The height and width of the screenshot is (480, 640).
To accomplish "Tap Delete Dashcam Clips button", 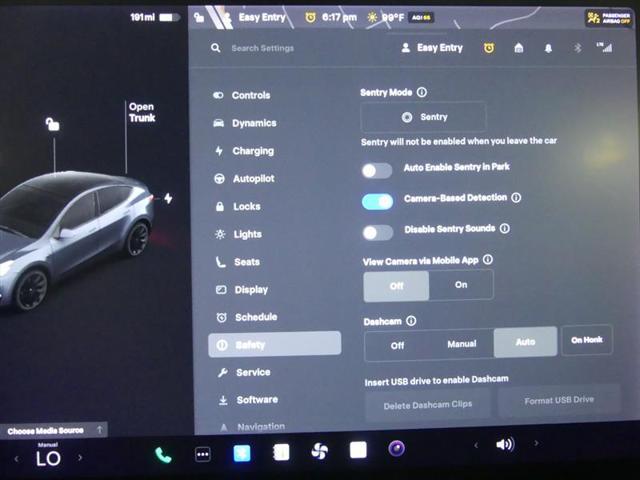I will coord(428,405).
